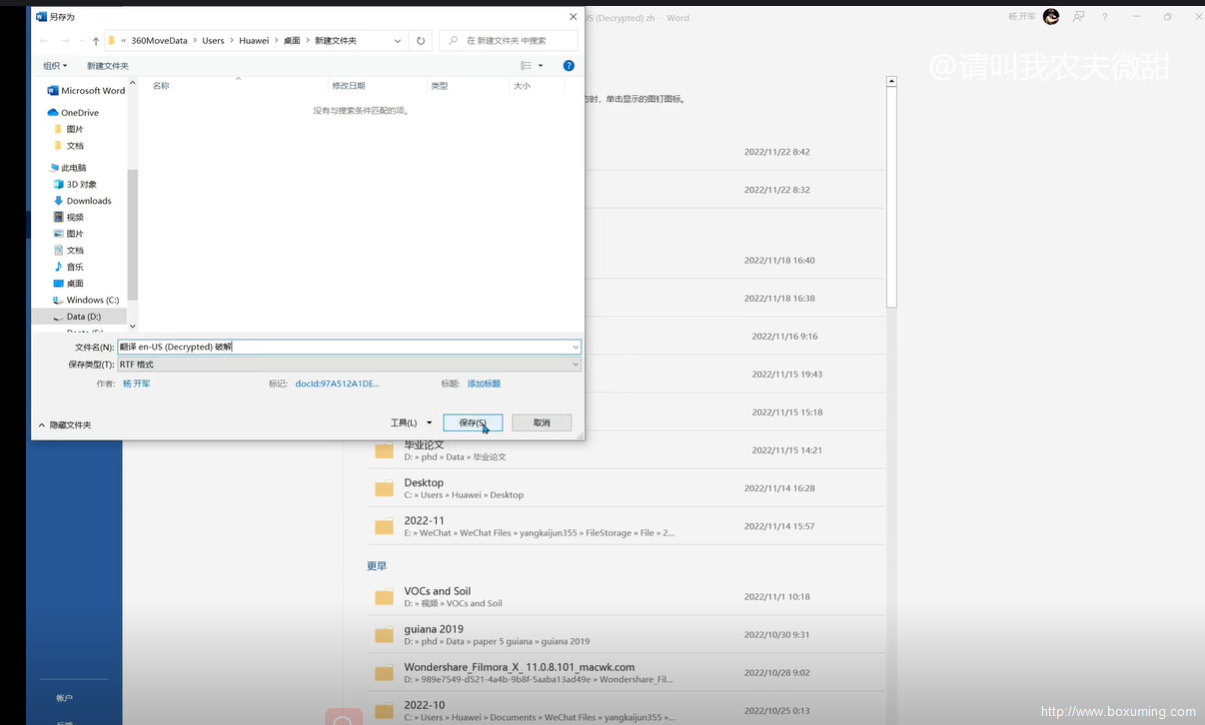Click the Users path segment

point(213,41)
